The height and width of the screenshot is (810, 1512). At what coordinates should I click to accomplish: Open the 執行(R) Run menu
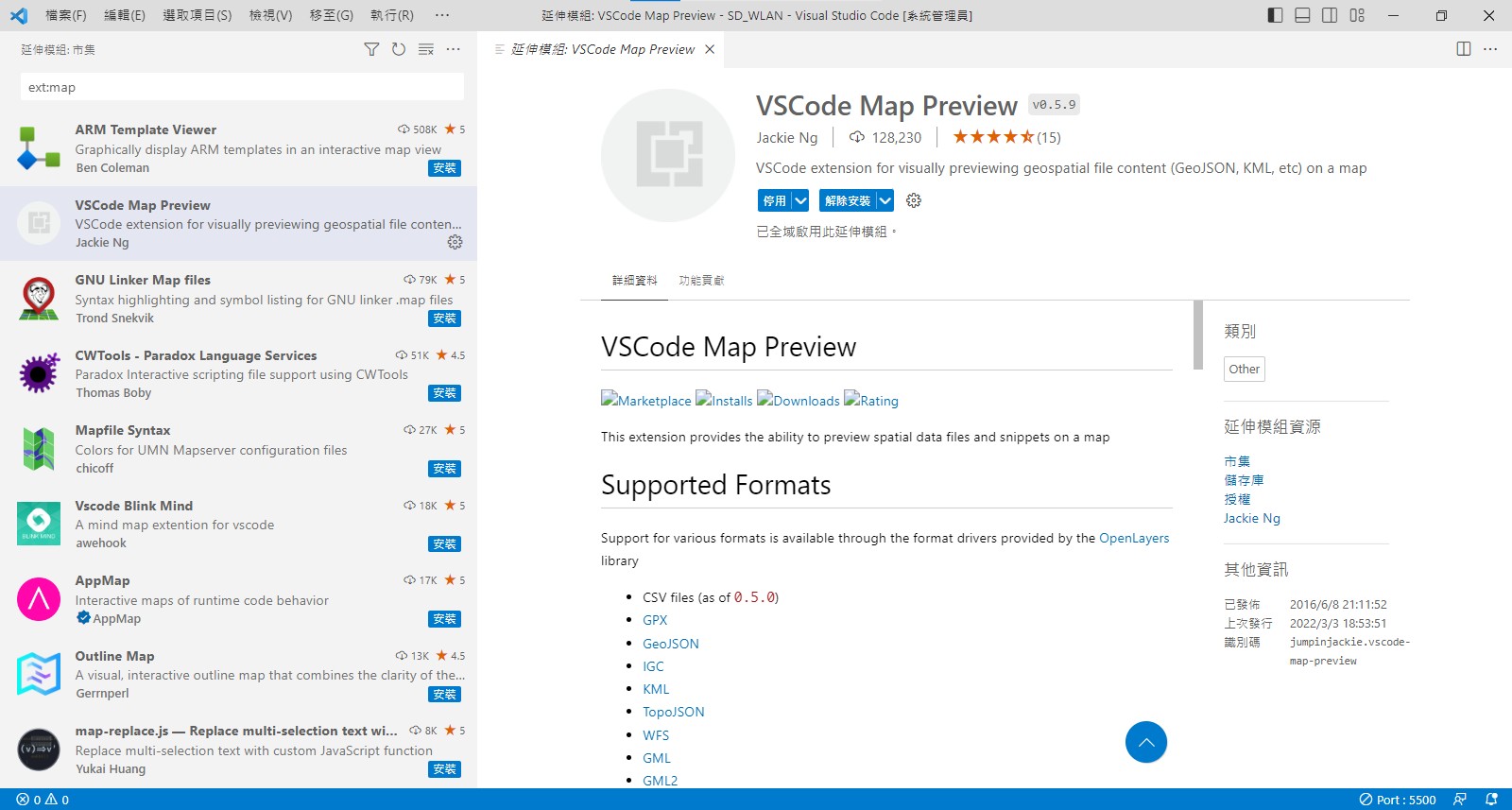(392, 15)
